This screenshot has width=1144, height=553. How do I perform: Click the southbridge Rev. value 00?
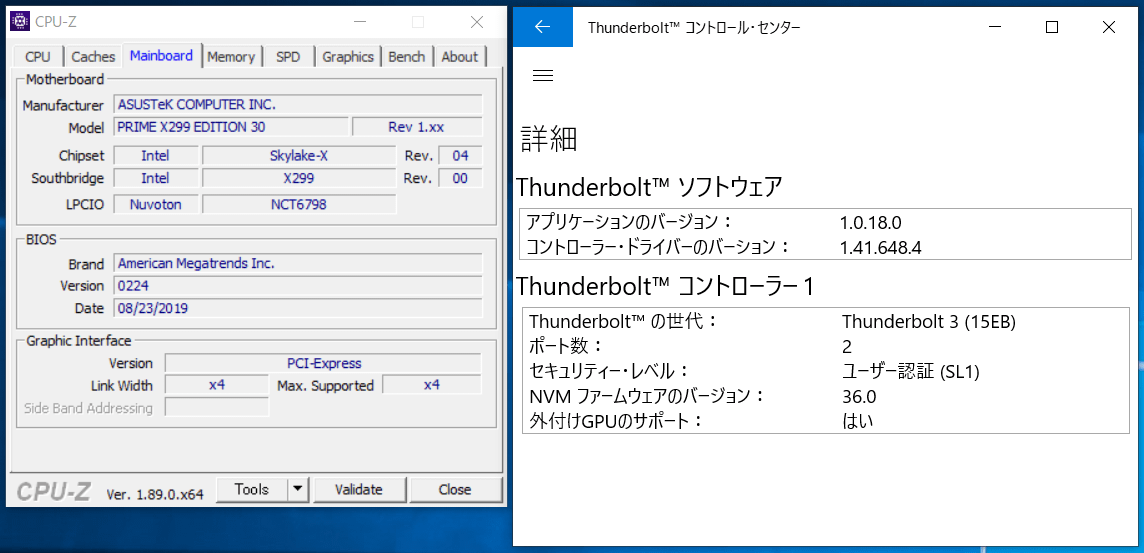(x=460, y=178)
